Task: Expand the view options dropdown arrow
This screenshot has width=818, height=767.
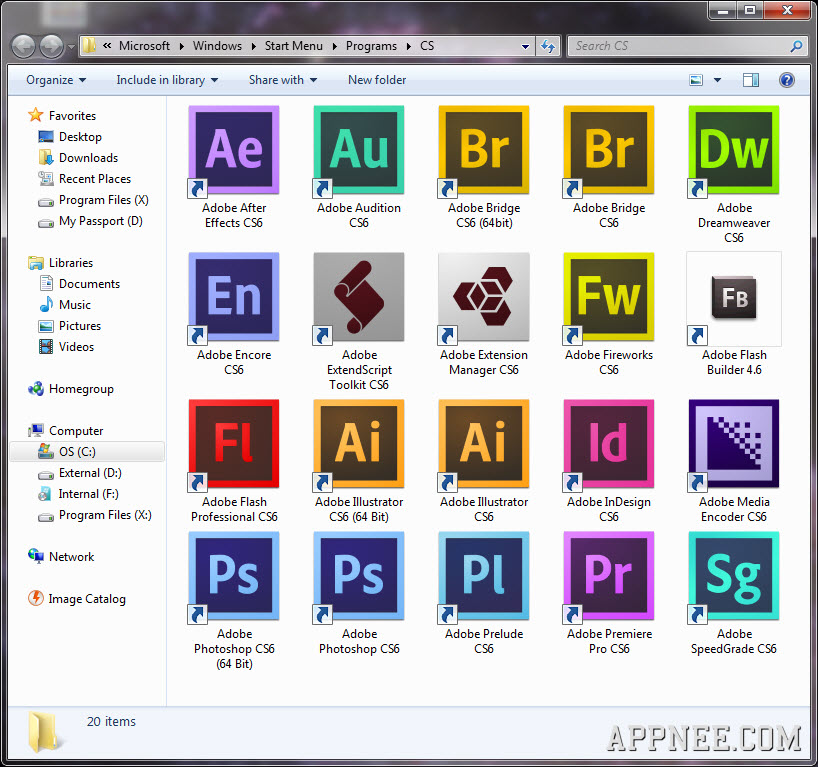Action: pyautogui.click(x=717, y=80)
